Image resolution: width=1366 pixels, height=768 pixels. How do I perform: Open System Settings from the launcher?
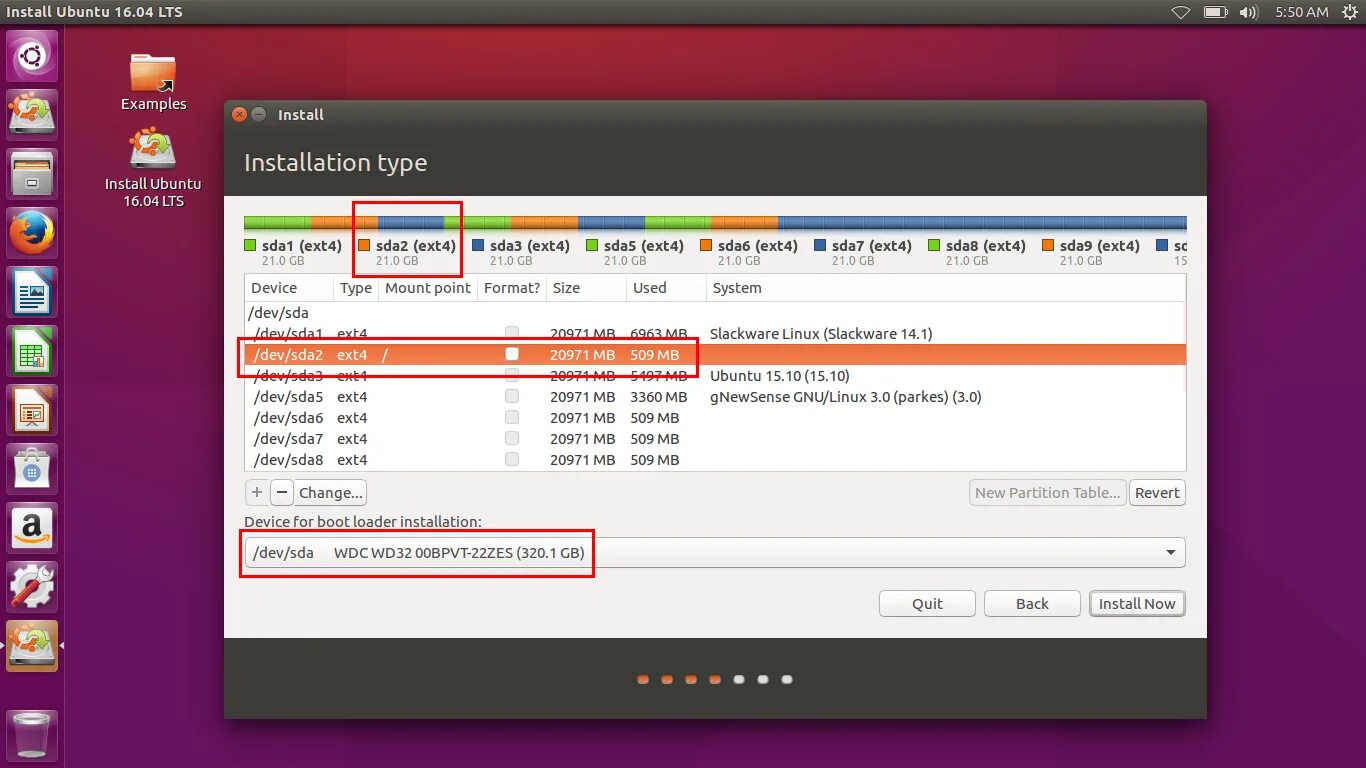point(32,587)
